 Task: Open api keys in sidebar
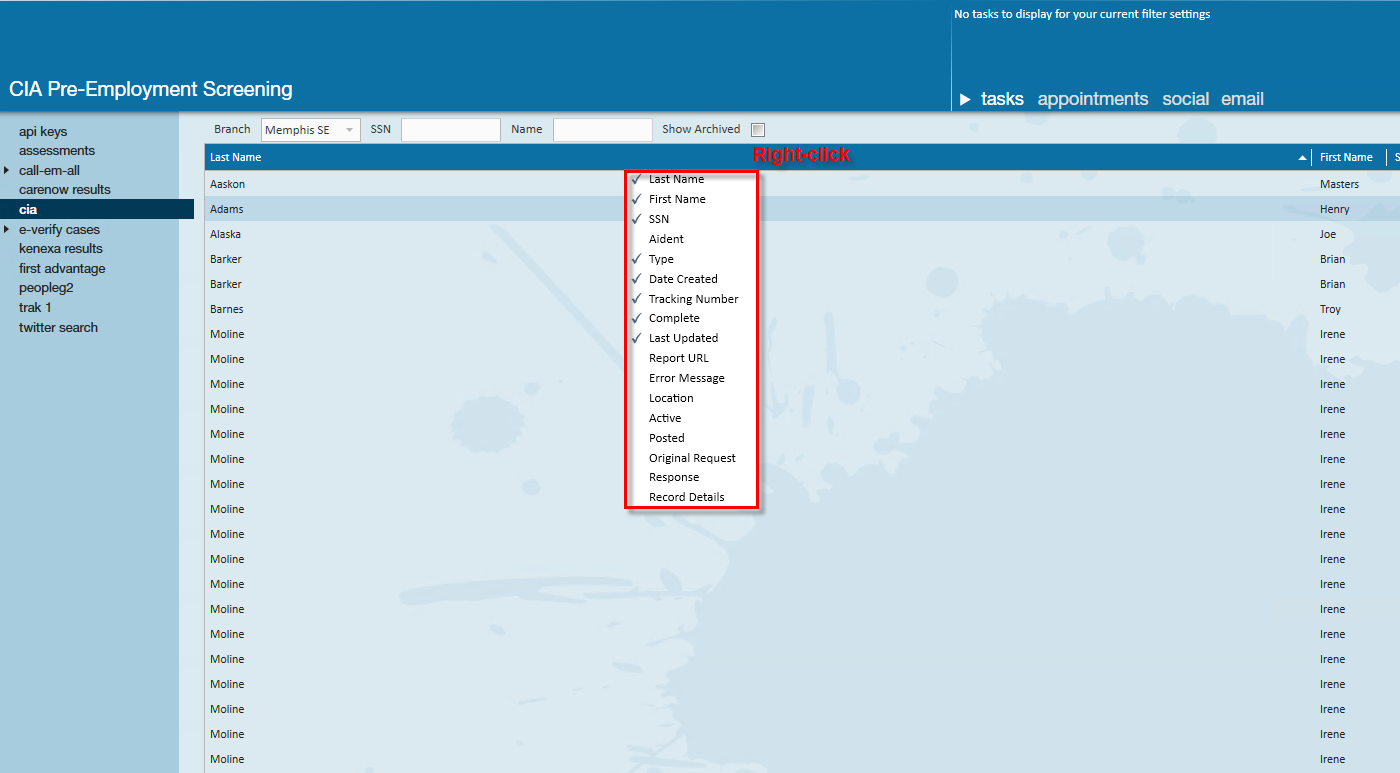43,131
